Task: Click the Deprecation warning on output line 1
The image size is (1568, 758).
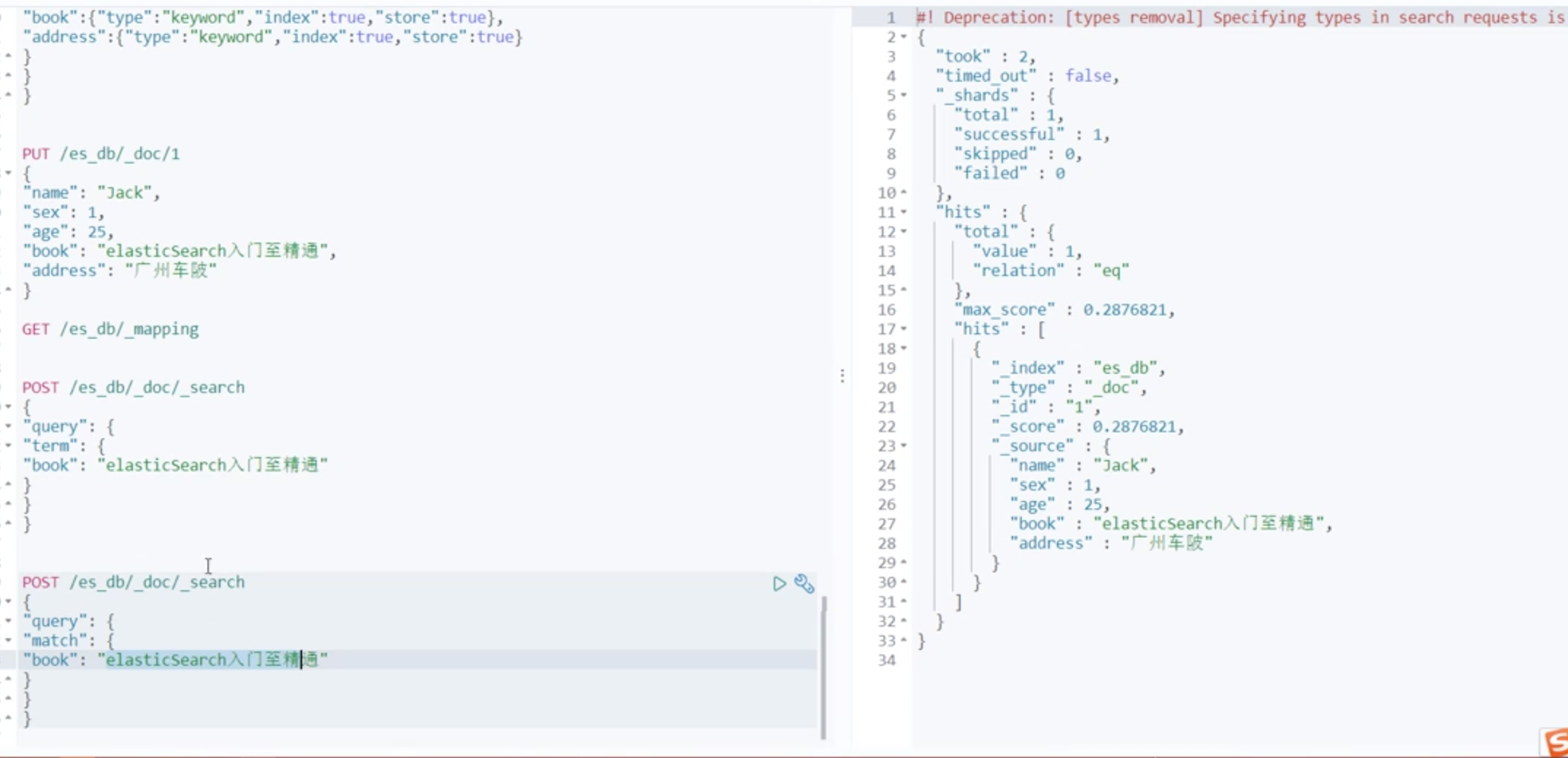Action: (1241, 18)
